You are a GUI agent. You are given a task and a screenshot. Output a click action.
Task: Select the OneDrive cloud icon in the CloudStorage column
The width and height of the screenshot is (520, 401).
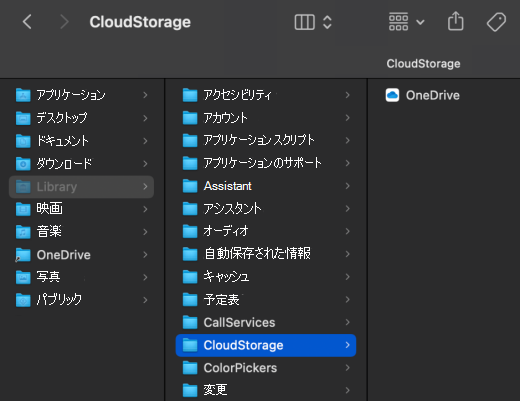(392, 95)
